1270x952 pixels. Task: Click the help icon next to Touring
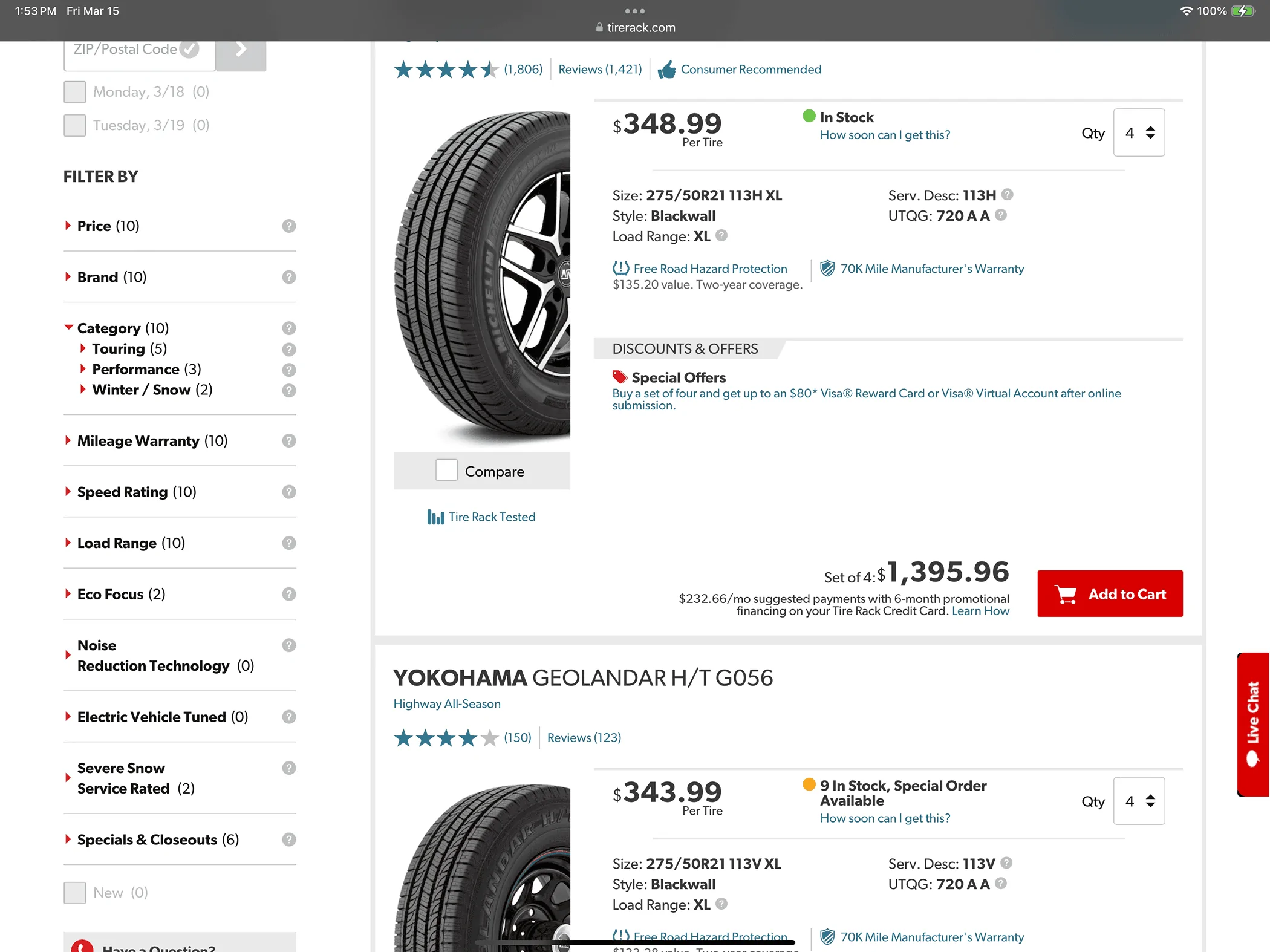pyautogui.click(x=289, y=349)
